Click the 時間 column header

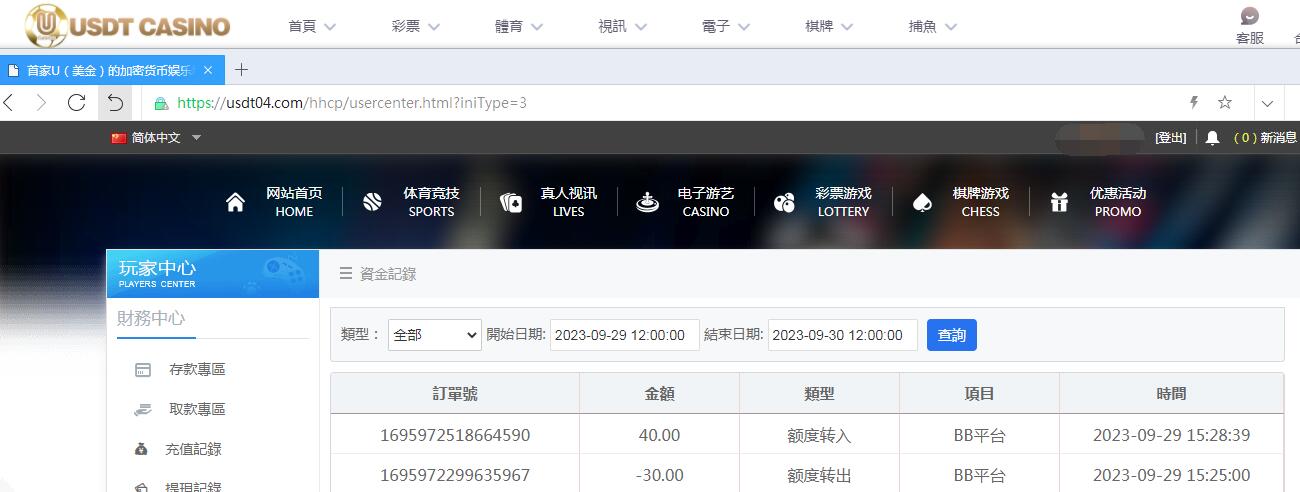pyautogui.click(x=1171, y=394)
